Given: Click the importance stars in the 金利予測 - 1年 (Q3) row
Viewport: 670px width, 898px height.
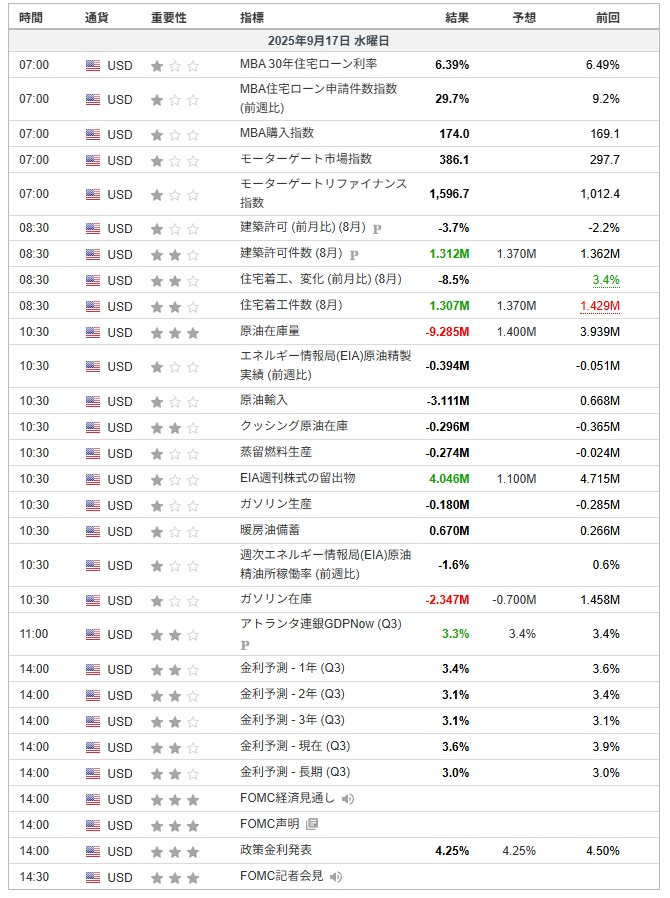Looking at the screenshot, I should pos(175,669).
